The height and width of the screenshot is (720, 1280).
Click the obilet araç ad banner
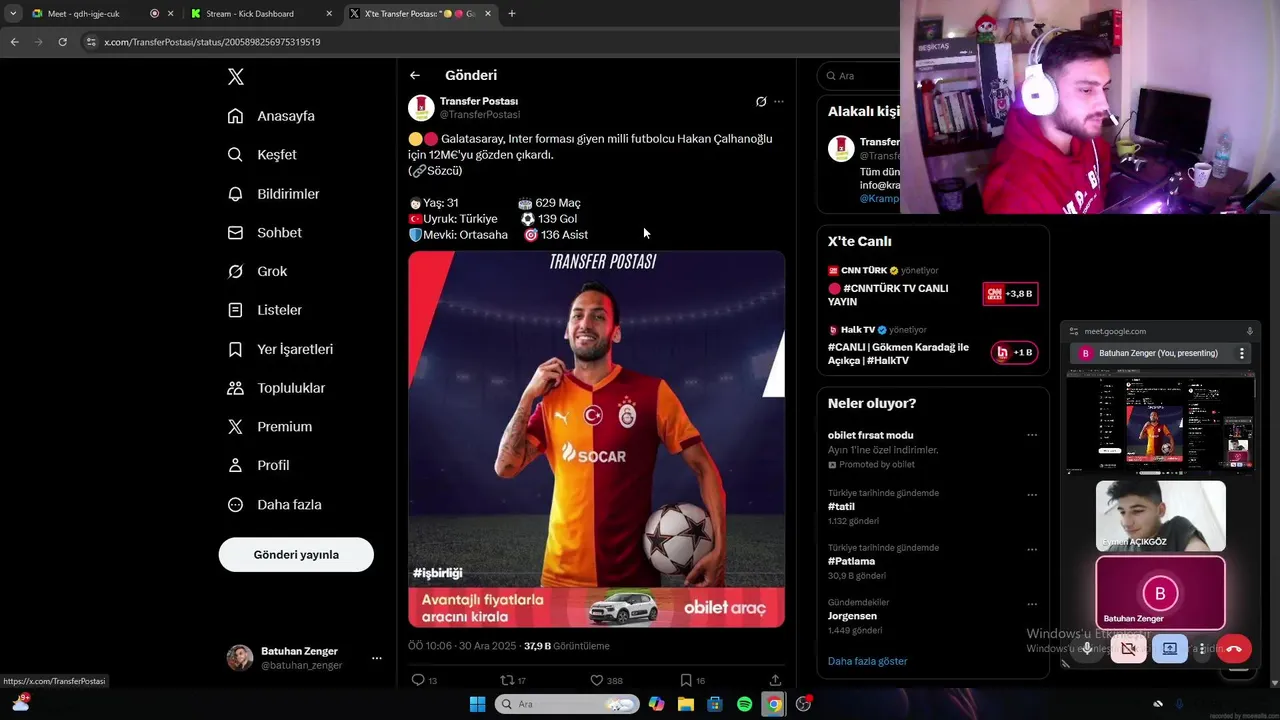coord(596,607)
